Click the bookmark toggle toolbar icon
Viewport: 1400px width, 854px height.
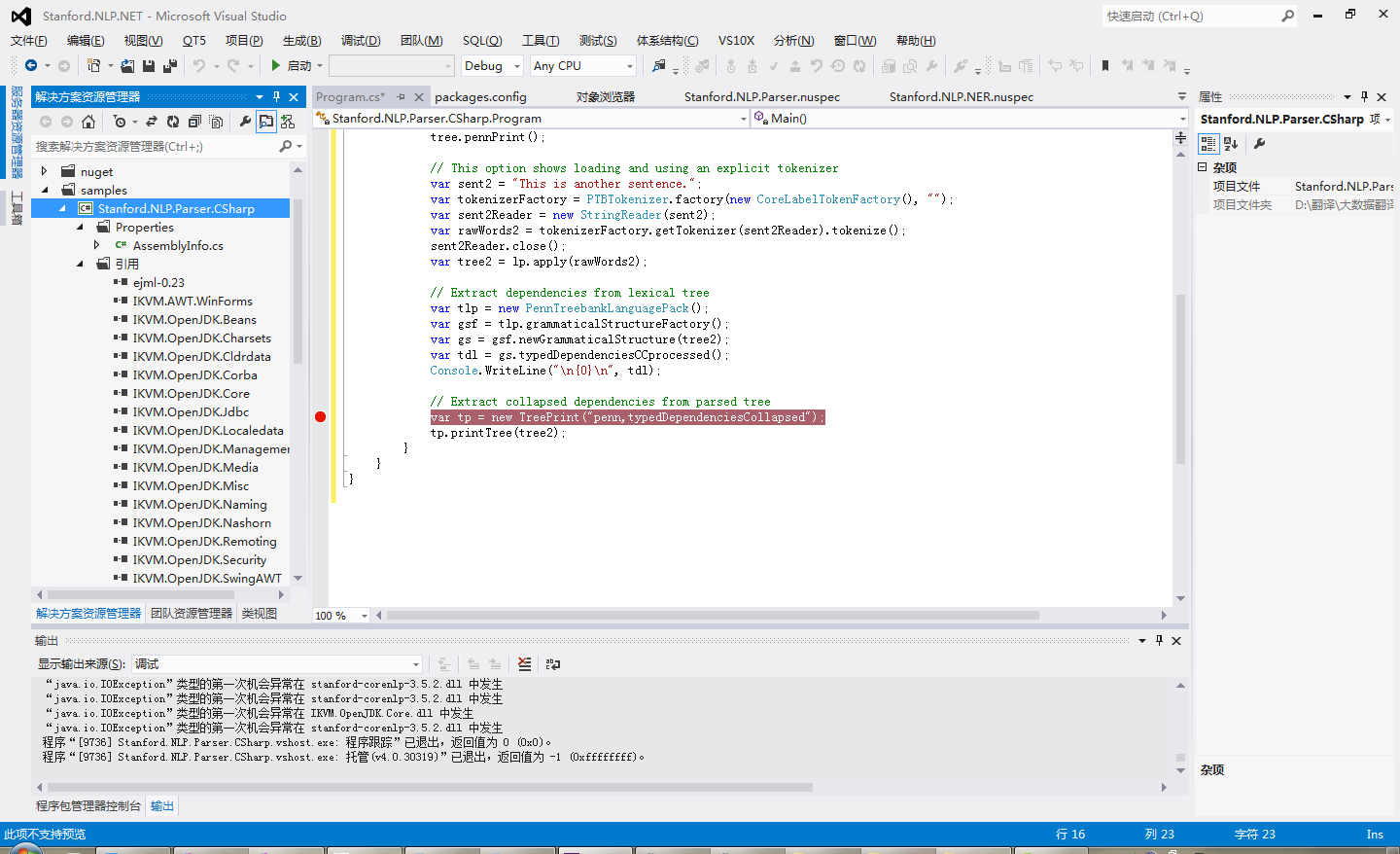[1105, 65]
